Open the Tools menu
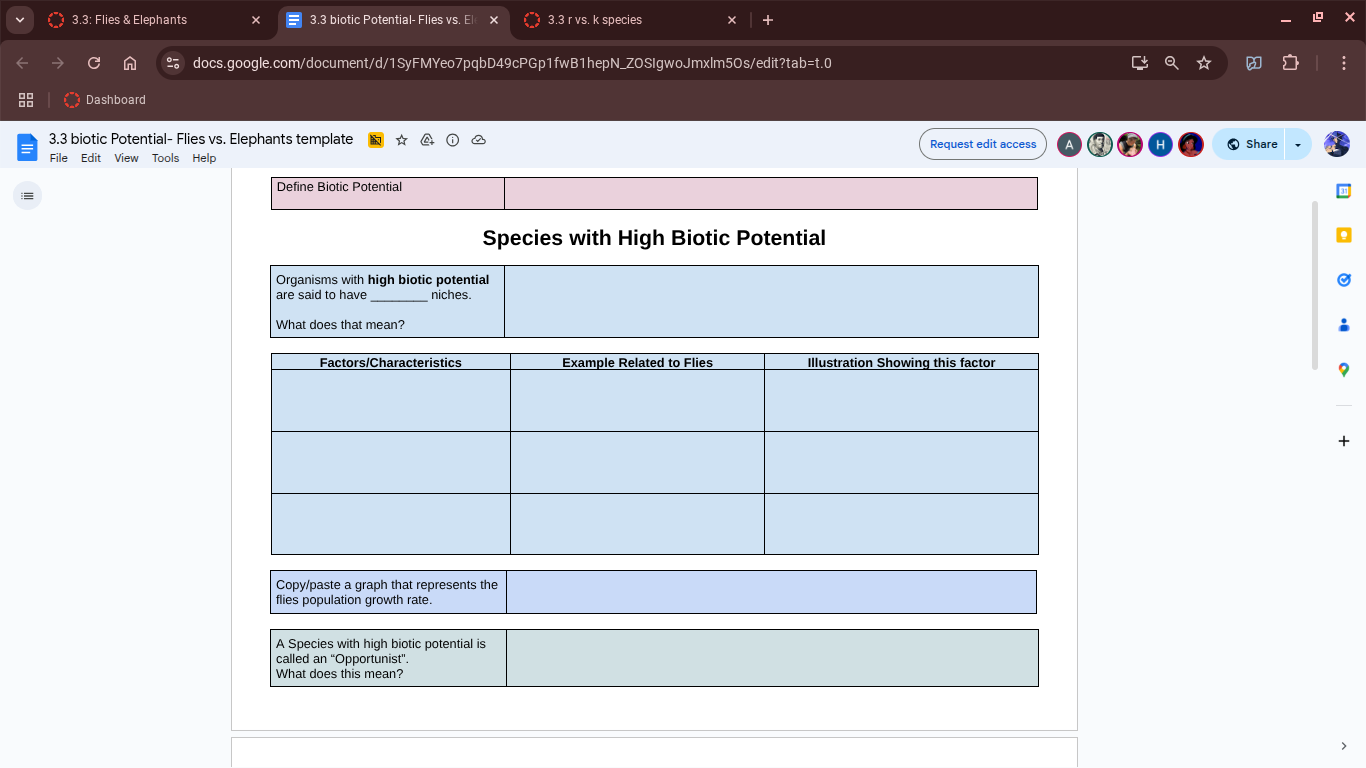 click(165, 158)
